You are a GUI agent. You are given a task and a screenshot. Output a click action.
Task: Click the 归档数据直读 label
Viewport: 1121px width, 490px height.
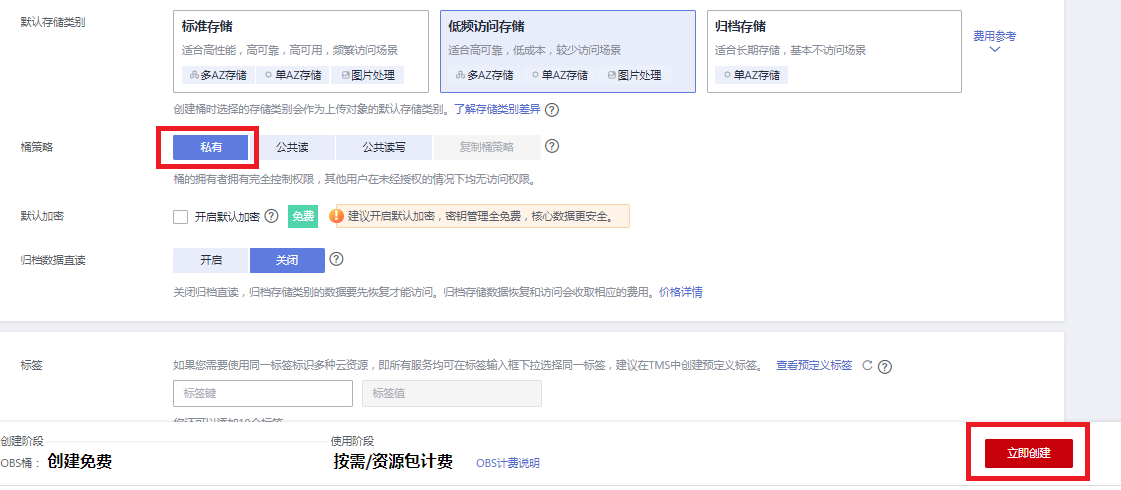point(54,260)
